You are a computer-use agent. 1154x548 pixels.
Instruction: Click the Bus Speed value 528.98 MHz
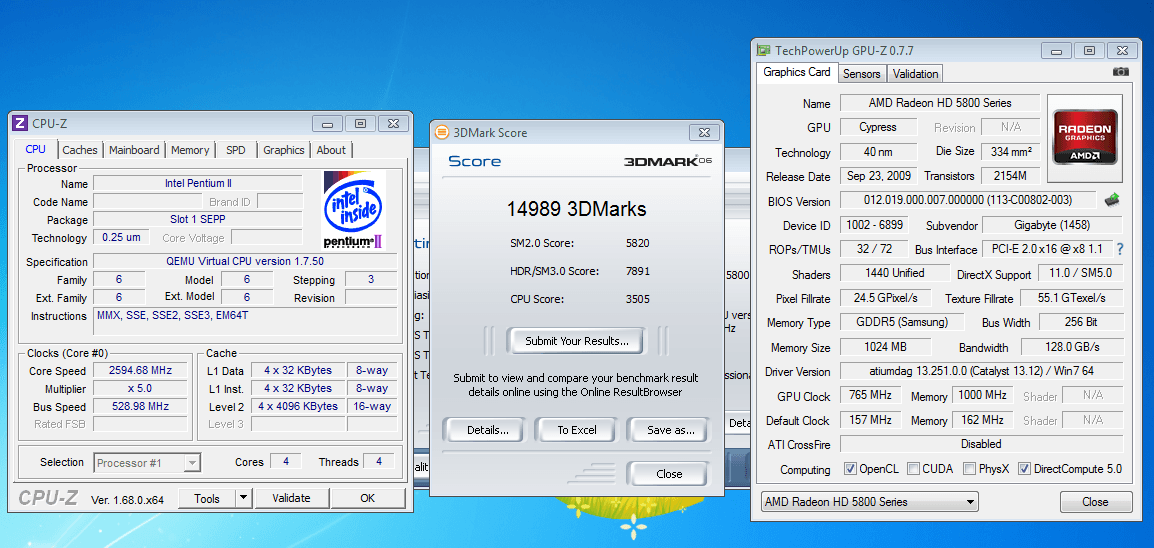pos(138,406)
